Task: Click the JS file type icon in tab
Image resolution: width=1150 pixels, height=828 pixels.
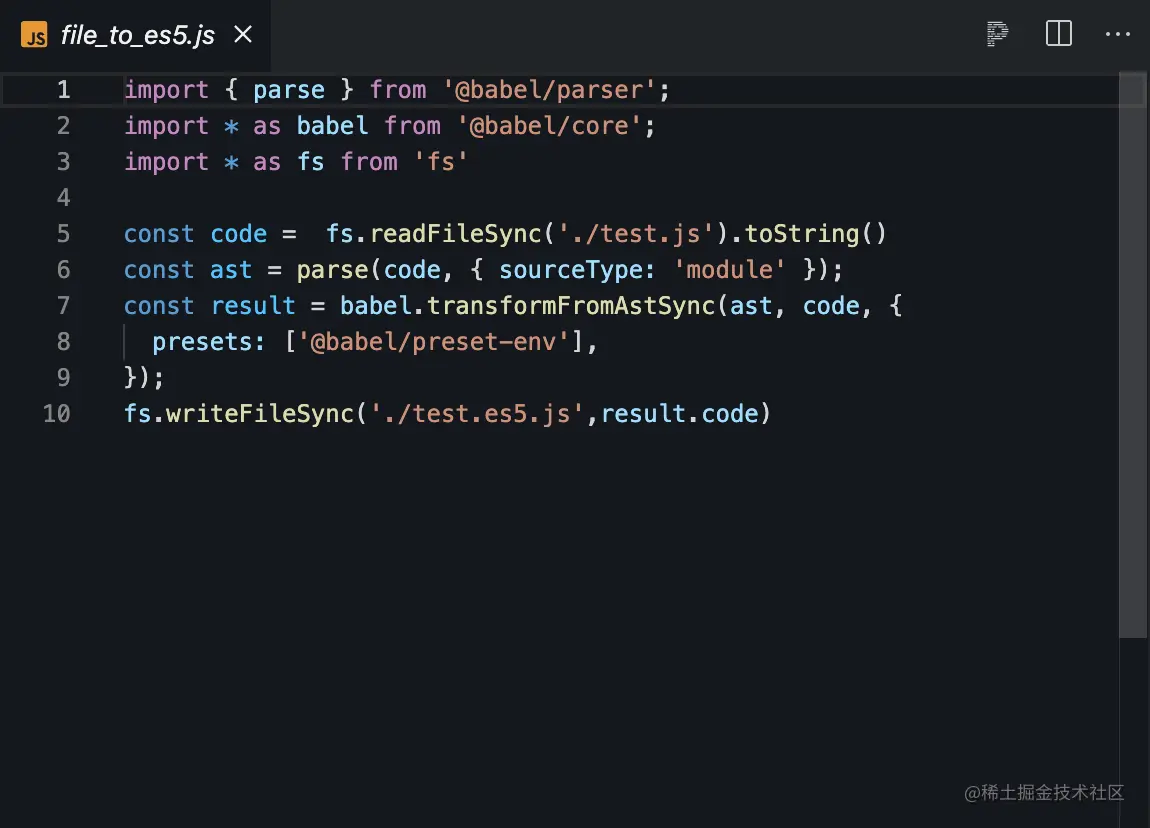Action: (34, 34)
